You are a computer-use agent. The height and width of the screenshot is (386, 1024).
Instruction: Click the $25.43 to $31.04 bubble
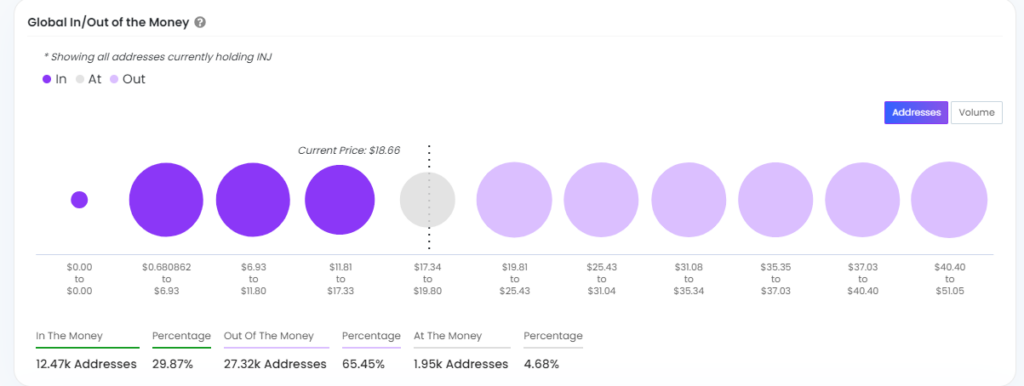601,200
